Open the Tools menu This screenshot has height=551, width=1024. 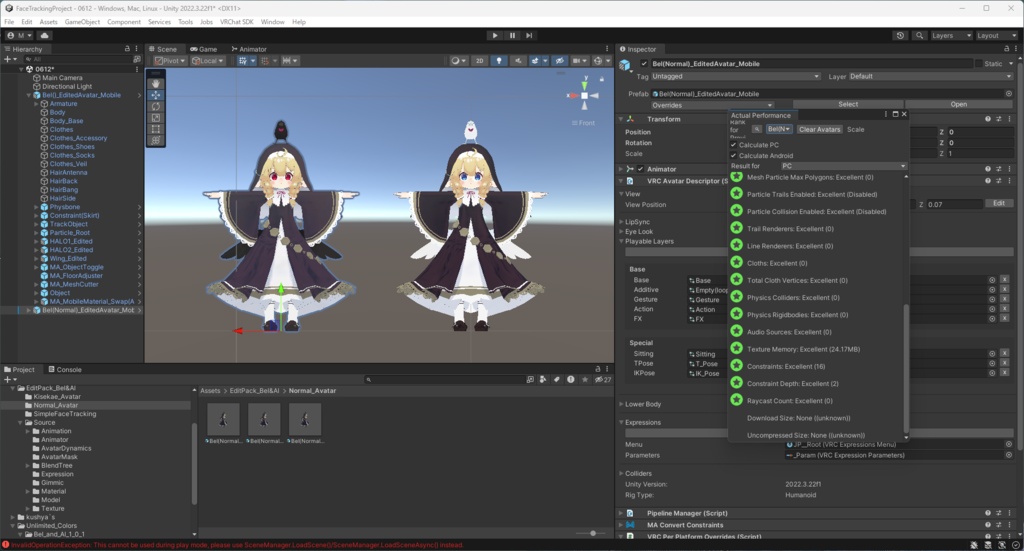click(185, 22)
